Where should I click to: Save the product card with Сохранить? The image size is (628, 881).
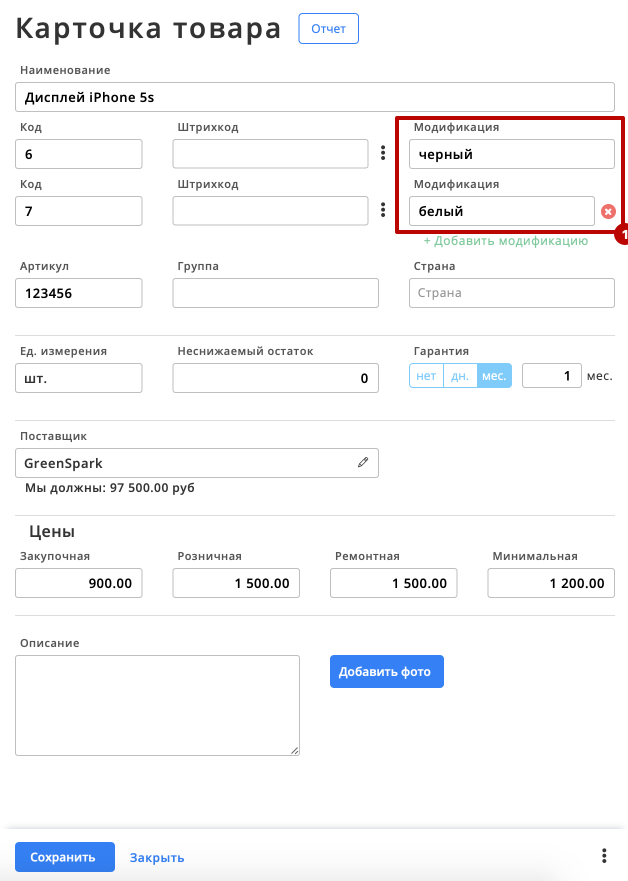pyautogui.click(x=65, y=857)
